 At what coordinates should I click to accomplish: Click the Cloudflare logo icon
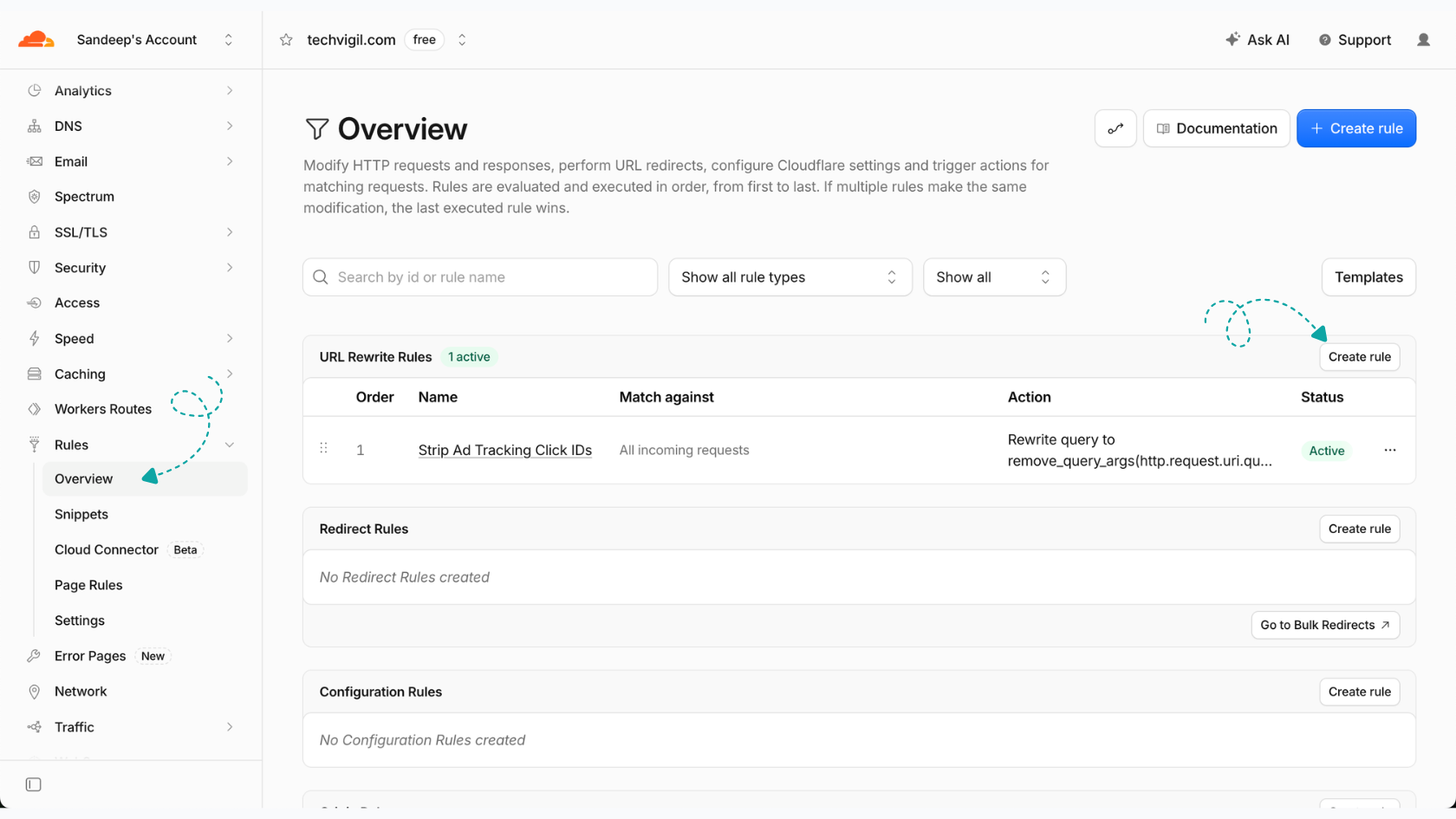[36, 40]
